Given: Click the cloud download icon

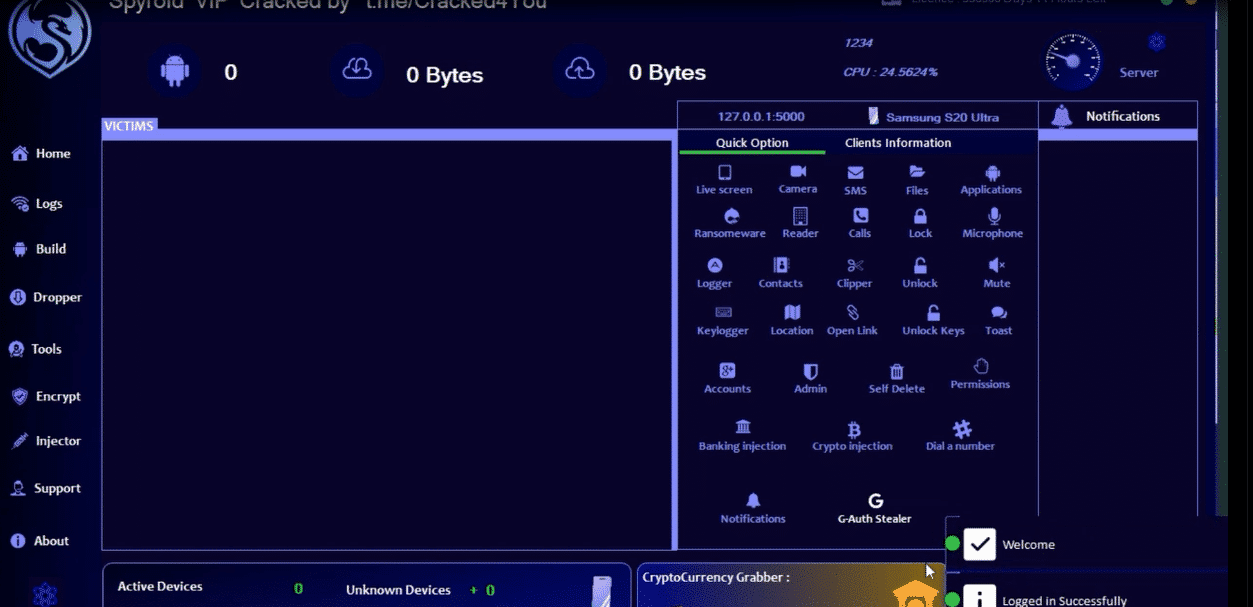Looking at the screenshot, I should (357, 69).
